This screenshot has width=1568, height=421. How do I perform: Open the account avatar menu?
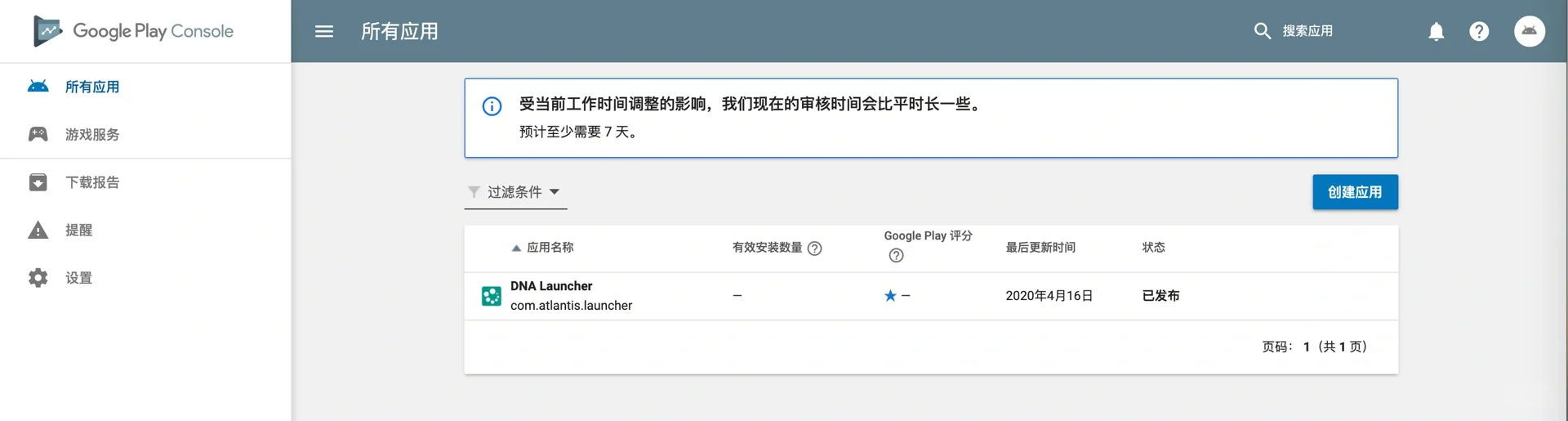pos(1530,31)
